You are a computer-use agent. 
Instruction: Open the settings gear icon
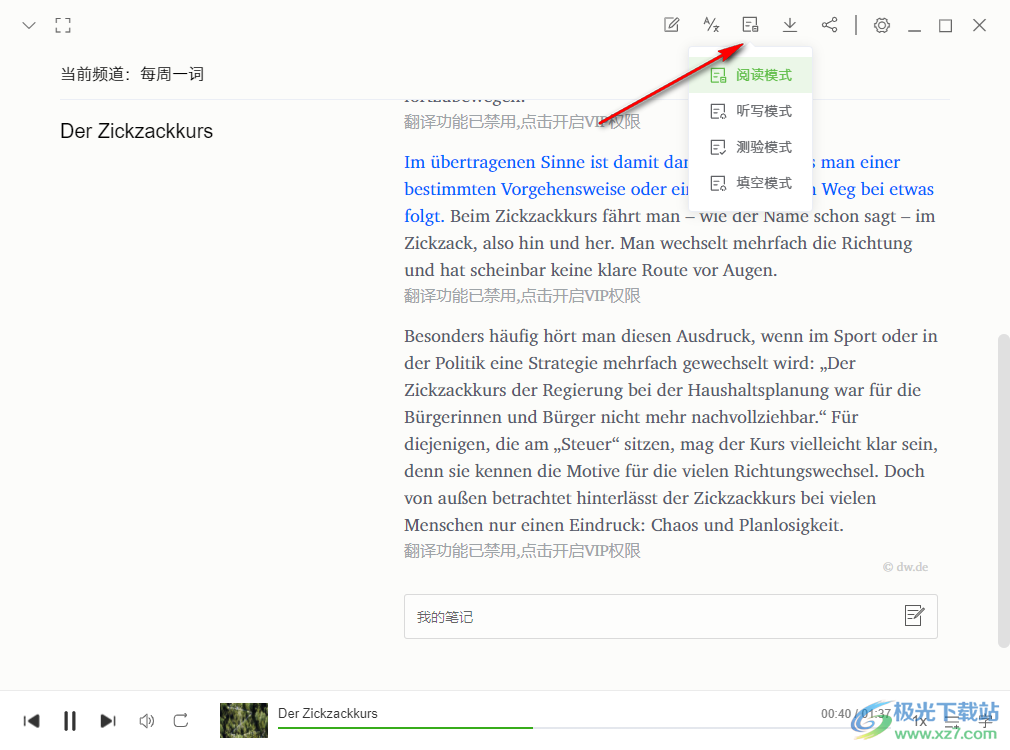pos(881,25)
